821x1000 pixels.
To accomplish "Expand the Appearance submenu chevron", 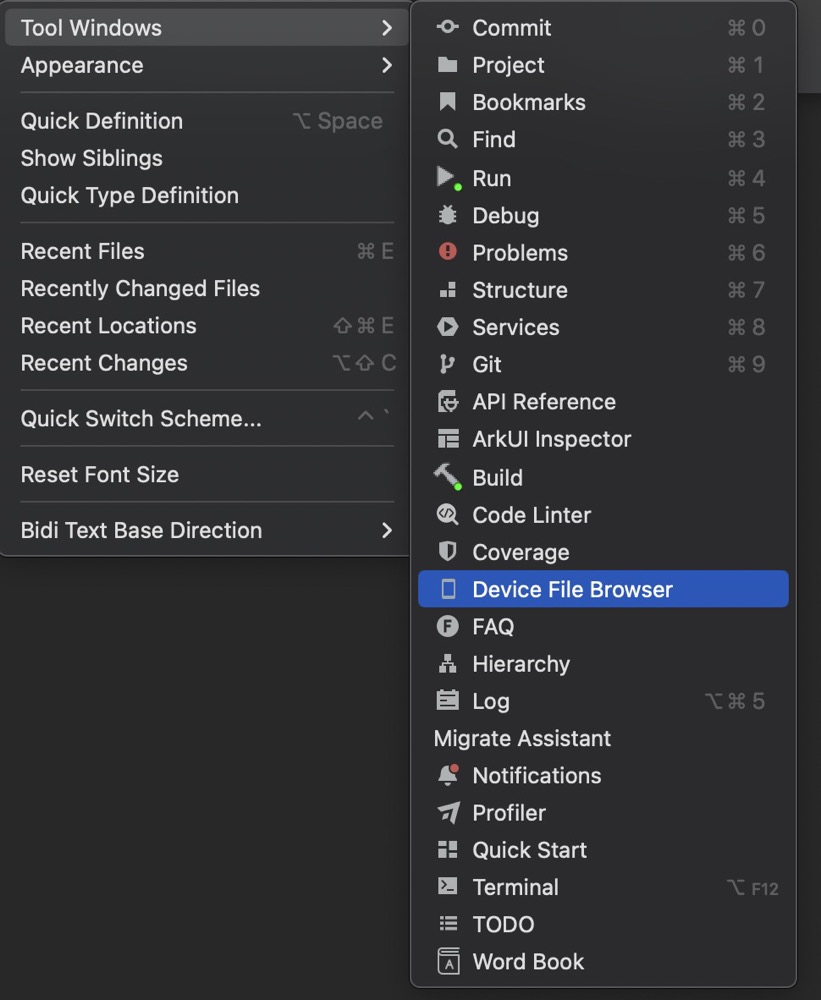I will [x=387, y=65].
